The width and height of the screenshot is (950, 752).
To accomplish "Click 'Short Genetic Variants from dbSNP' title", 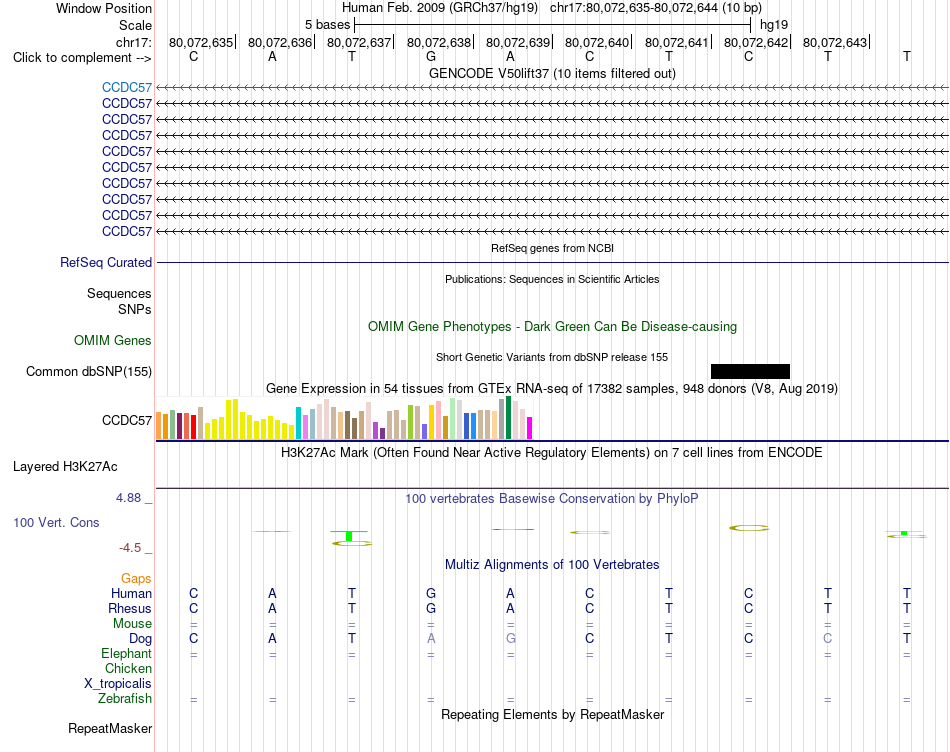I will (552, 358).
